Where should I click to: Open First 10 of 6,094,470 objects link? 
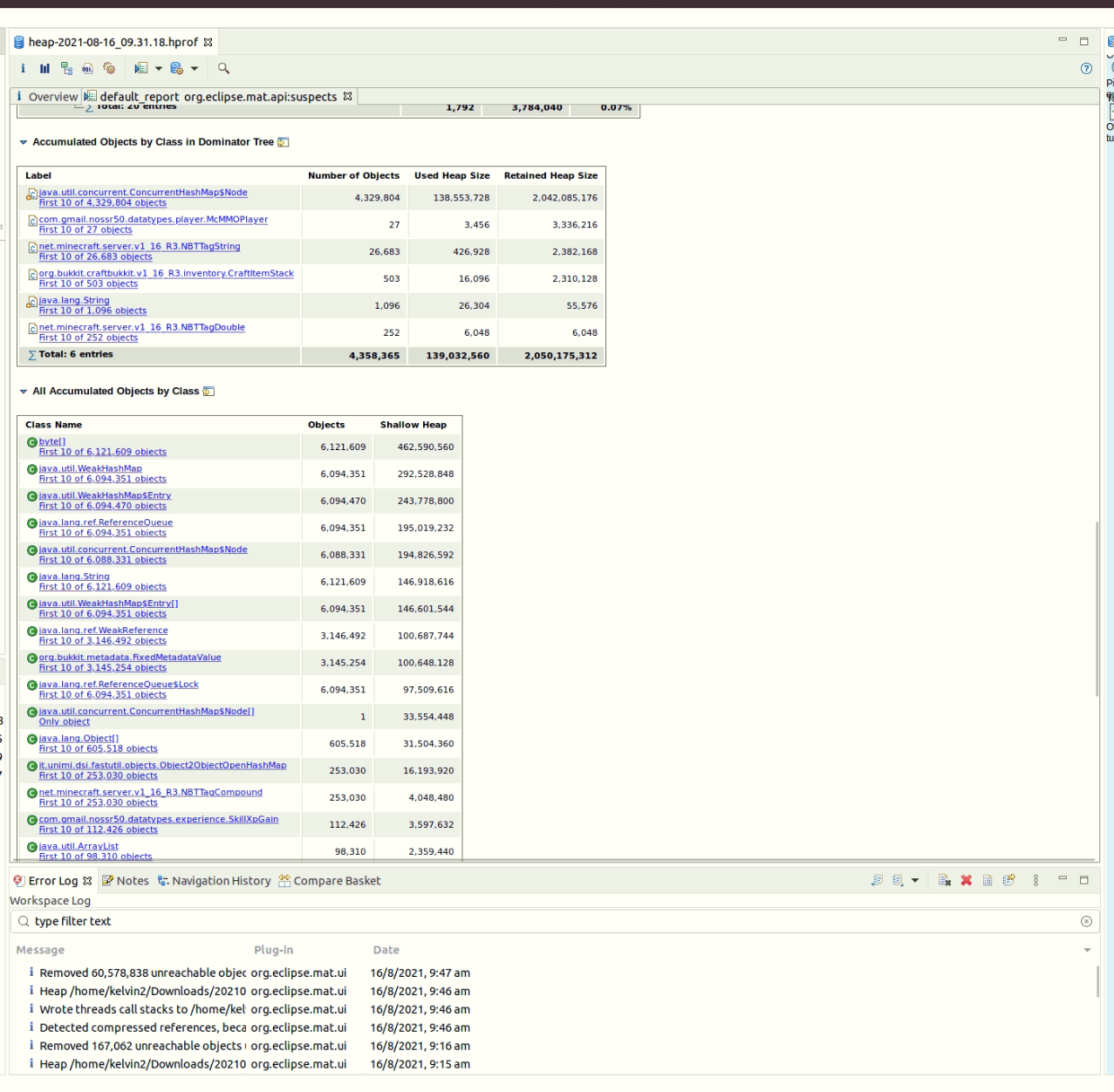(x=103, y=506)
